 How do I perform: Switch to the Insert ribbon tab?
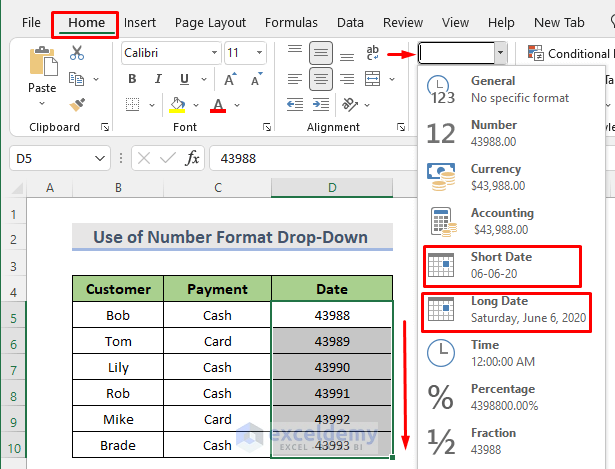(x=140, y=23)
